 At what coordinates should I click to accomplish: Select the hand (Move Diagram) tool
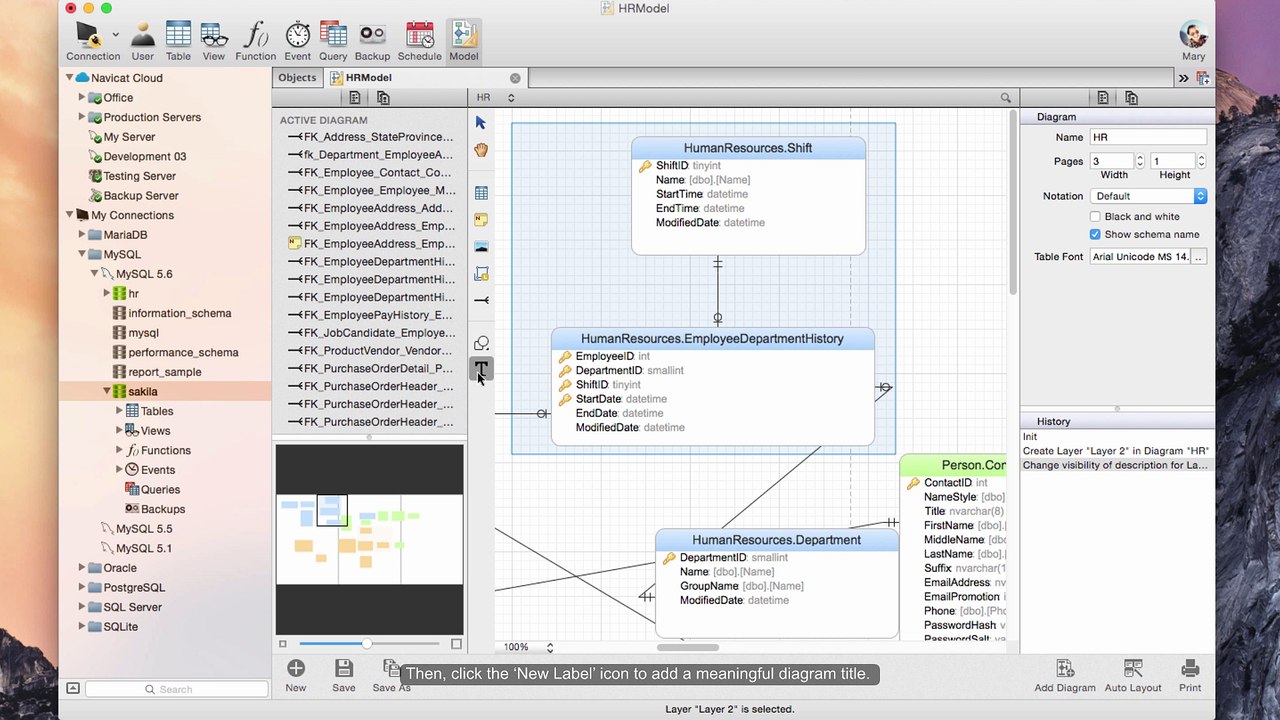481,150
